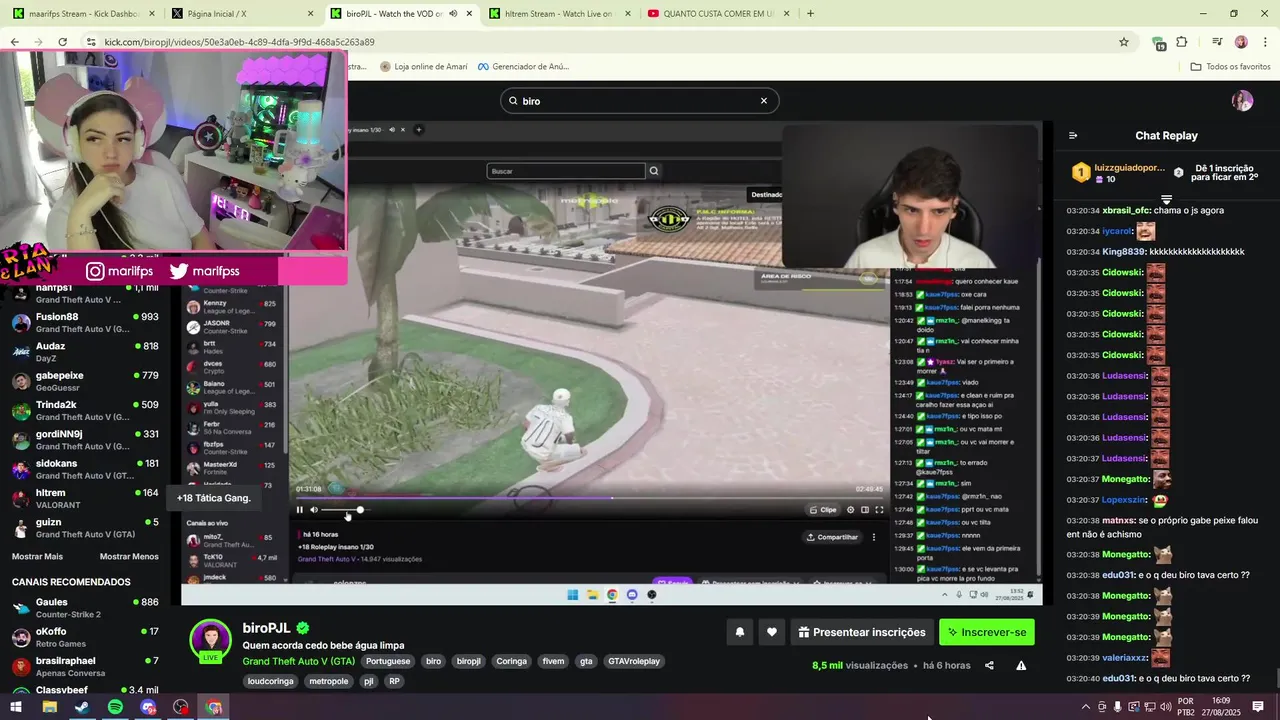Click the Clipe button in the player
This screenshot has width=1280, height=720.
coord(823,510)
